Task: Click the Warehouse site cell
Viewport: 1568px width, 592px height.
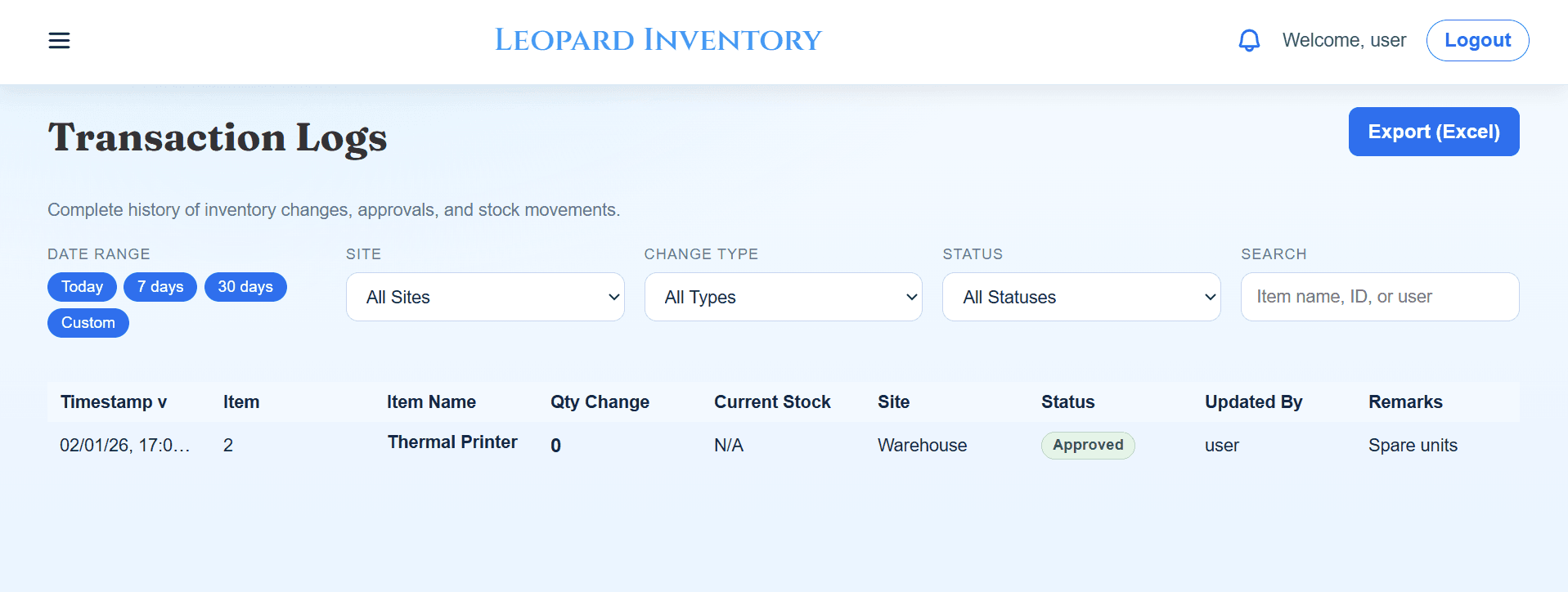Action: tap(921, 445)
